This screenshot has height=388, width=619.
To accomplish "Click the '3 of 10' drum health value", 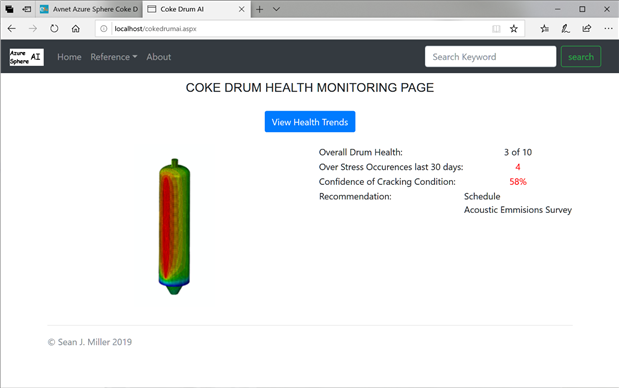I will click(518, 152).
